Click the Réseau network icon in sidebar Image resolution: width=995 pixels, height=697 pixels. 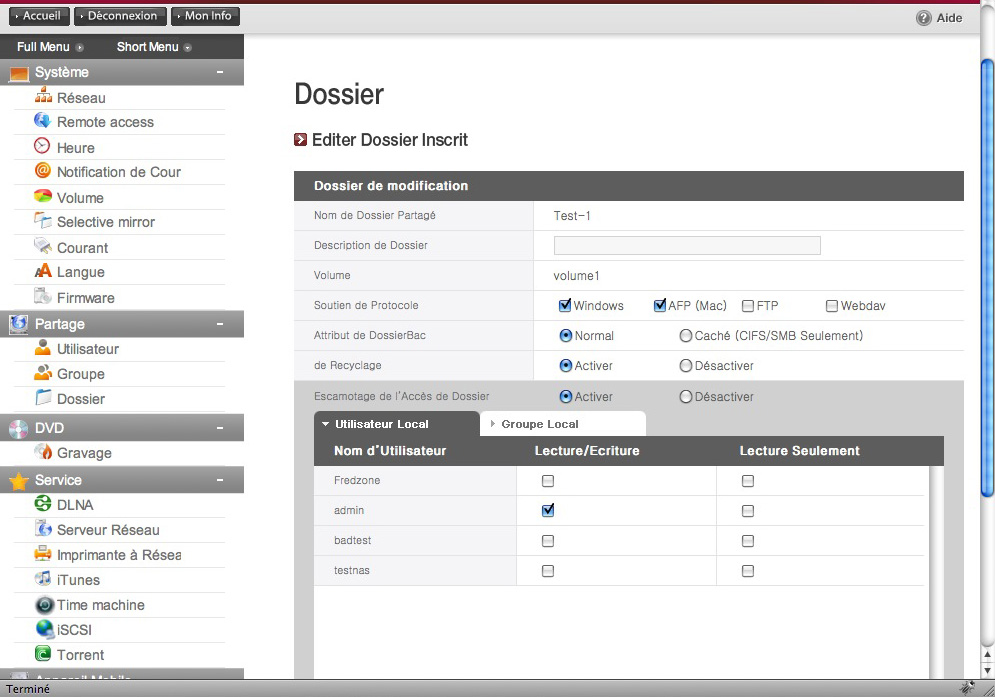point(43,97)
